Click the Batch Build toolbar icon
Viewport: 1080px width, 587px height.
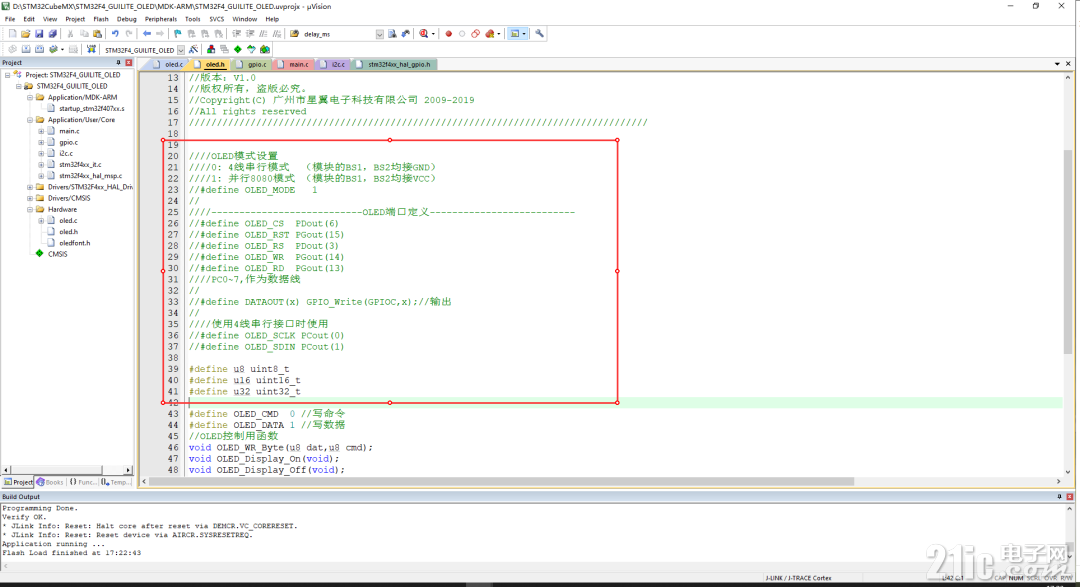(53, 50)
